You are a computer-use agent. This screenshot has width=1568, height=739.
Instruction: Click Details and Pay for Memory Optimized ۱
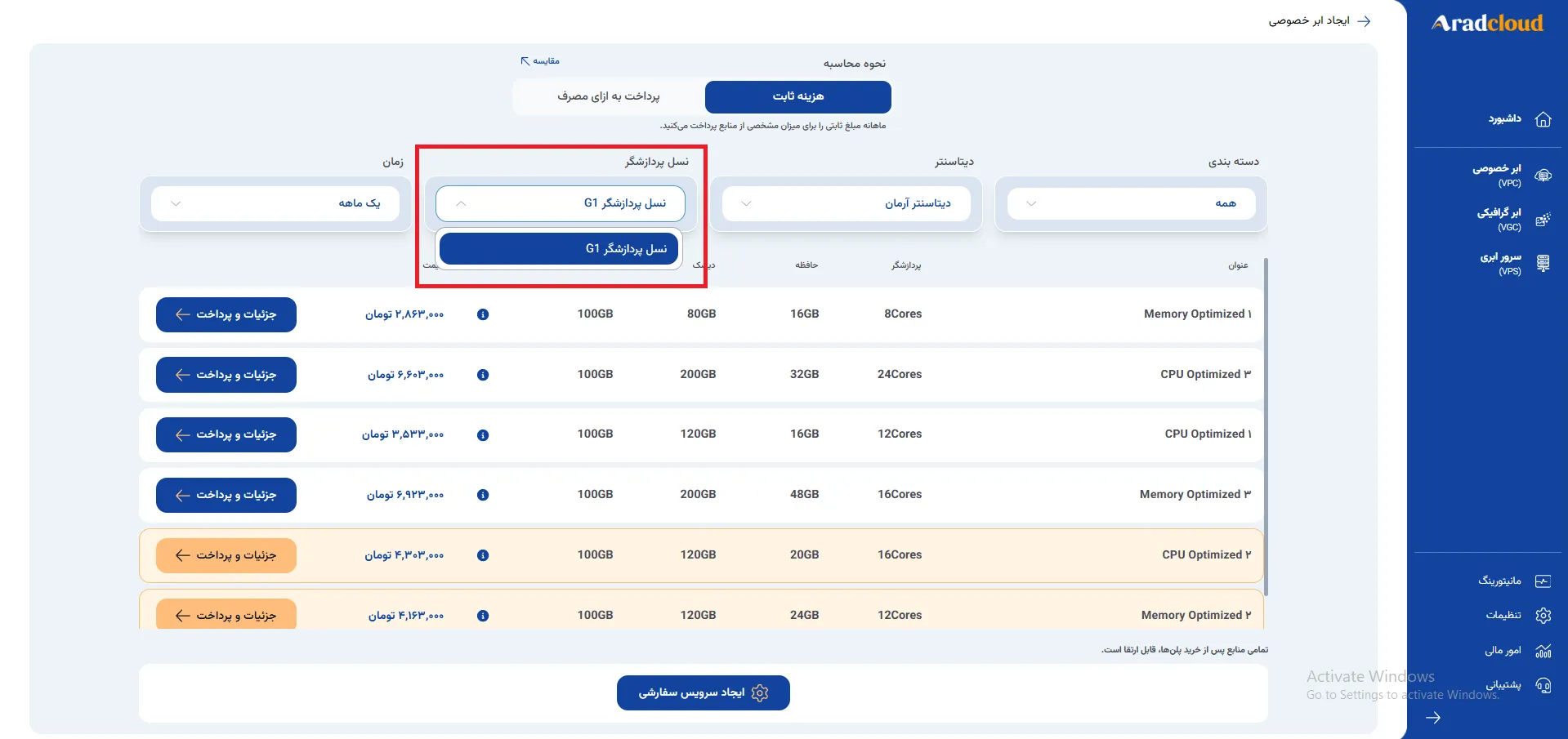(226, 314)
